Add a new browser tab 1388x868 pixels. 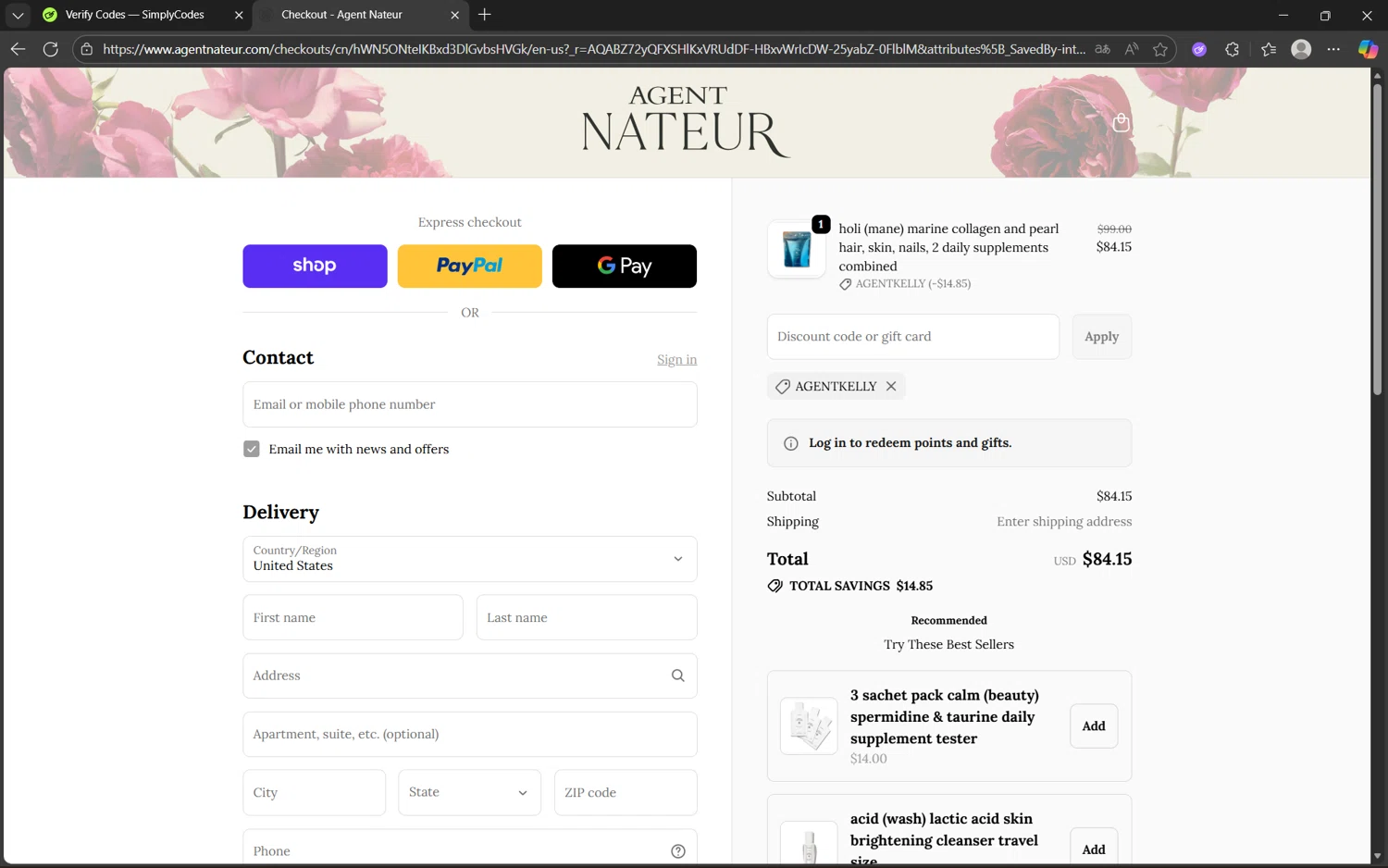[x=485, y=15]
